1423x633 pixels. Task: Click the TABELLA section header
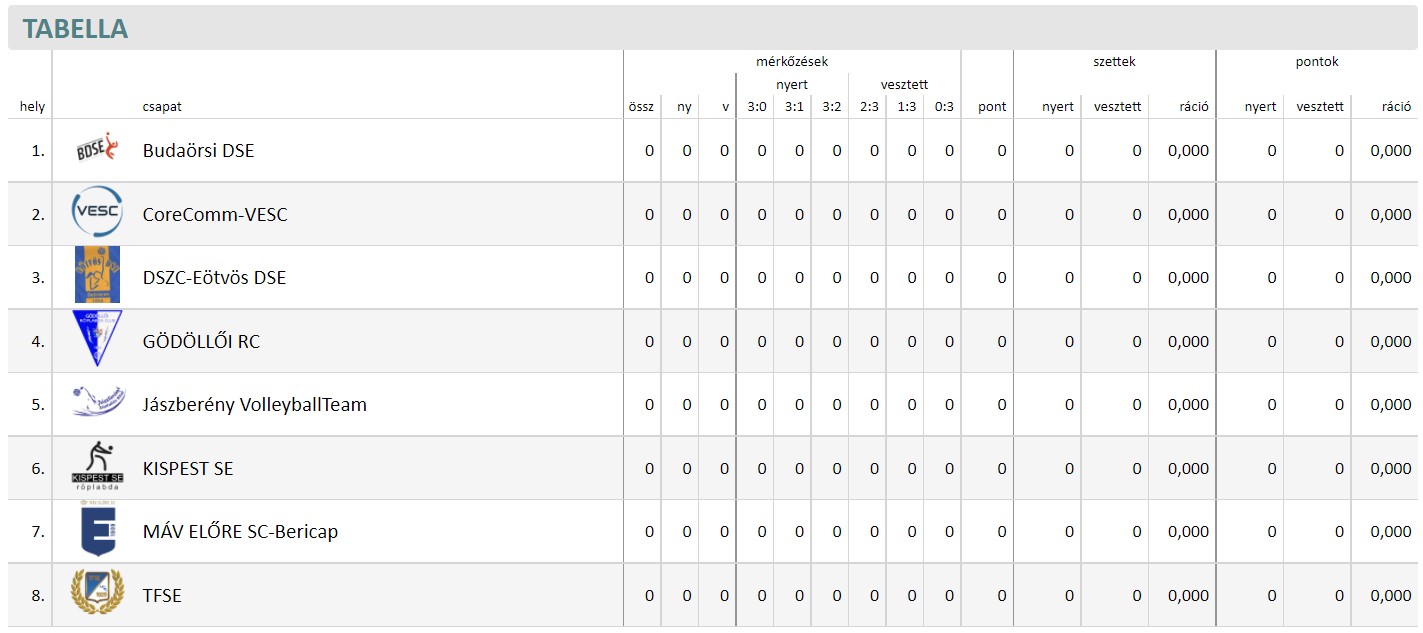[x=75, y=29]
